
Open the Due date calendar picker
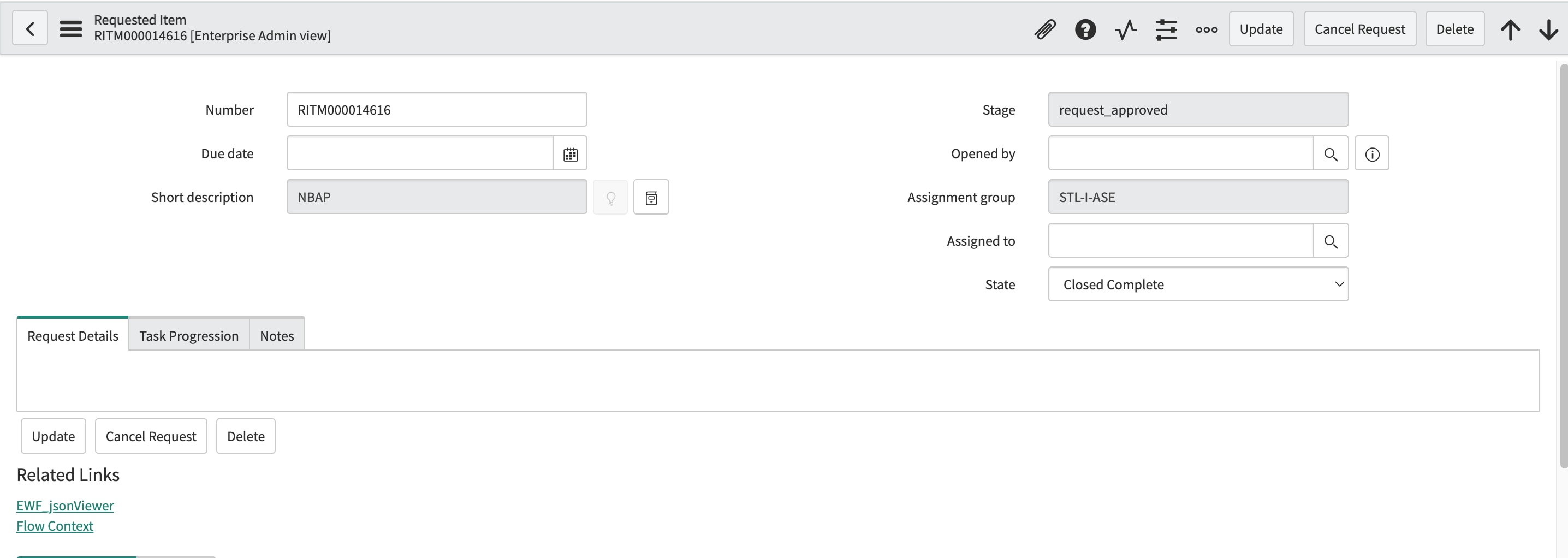(570, 153)
